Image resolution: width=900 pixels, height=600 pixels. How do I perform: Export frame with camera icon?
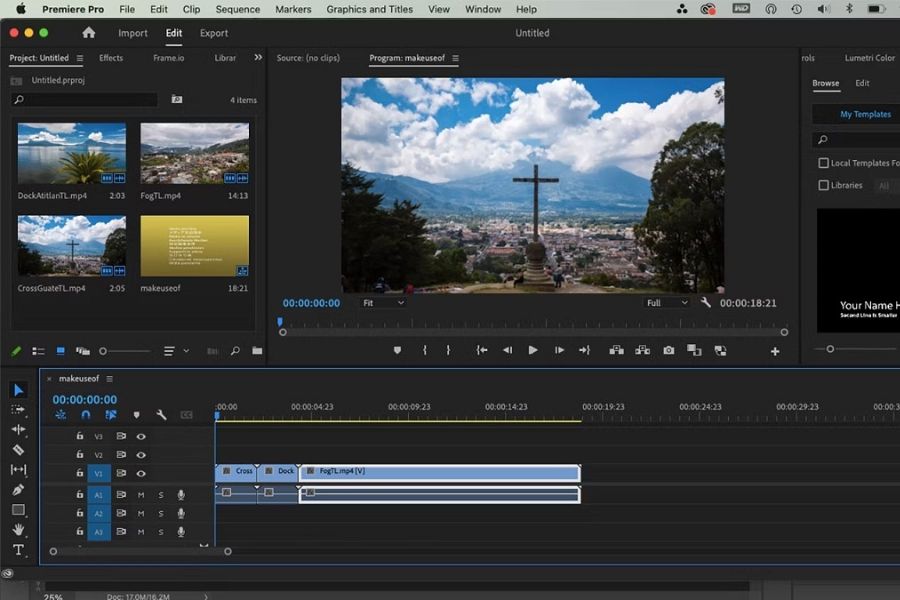[669, 350]
